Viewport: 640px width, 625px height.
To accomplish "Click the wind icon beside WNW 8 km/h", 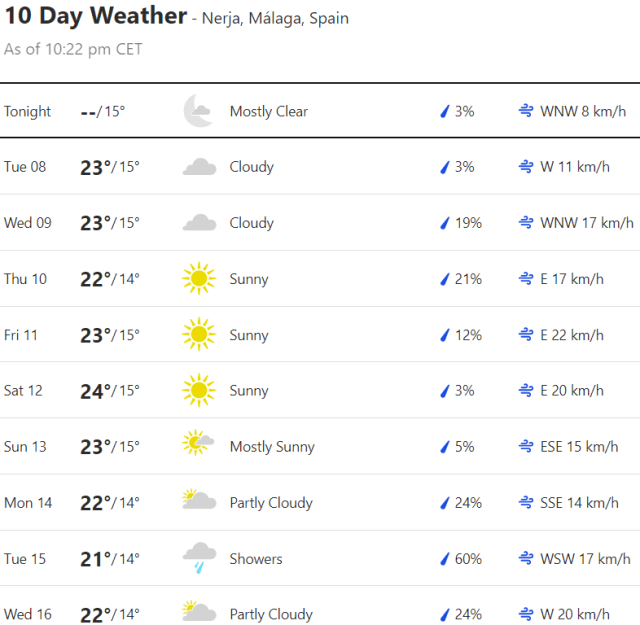I will [x=525, y=111].
